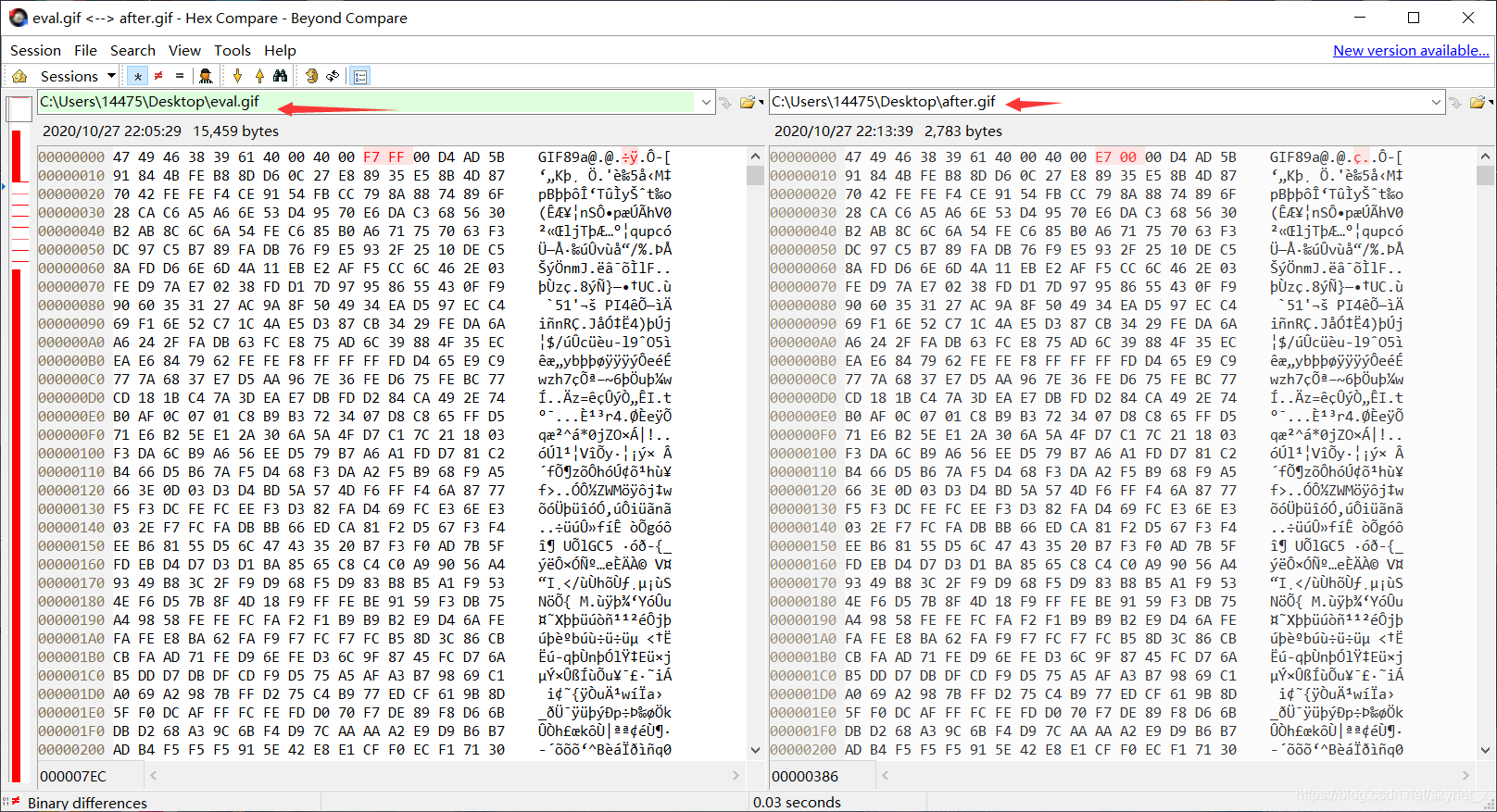Screen dimensions: 1497x812
Task: Click the Rules referee icon
Action: [x=206, y=76]
